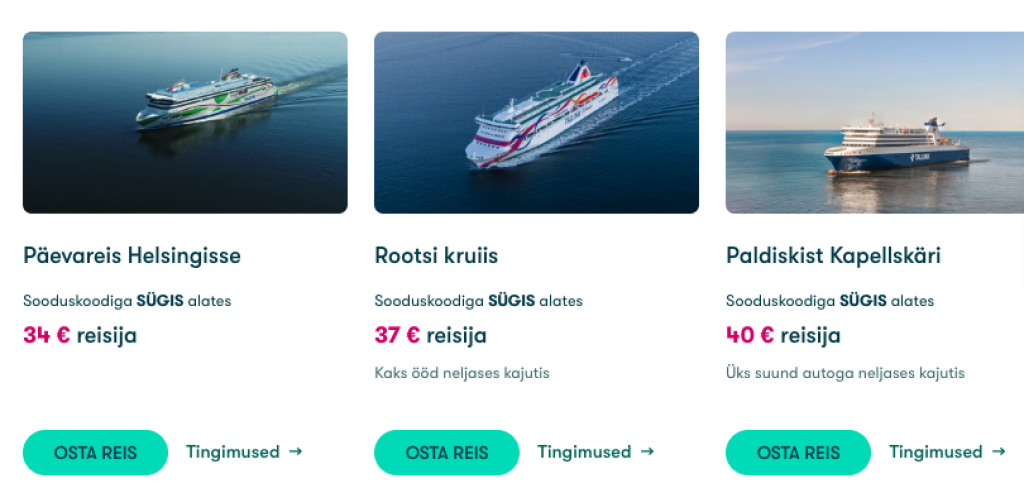The image size is (1024, 488).
Task: Click the 34 € reisija price
Action: 80,336
